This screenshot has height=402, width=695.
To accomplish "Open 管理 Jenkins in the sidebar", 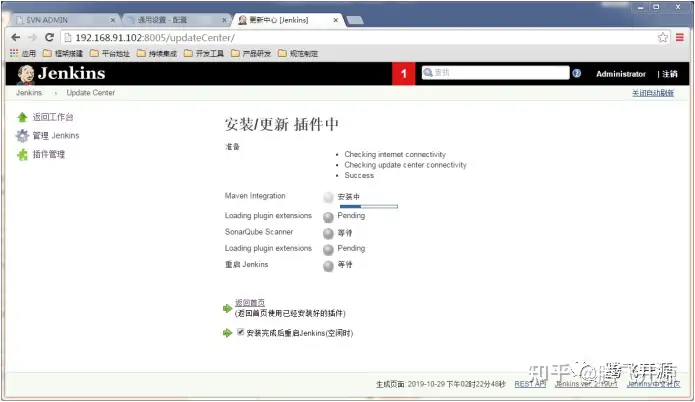I will (x=56, y=136).
